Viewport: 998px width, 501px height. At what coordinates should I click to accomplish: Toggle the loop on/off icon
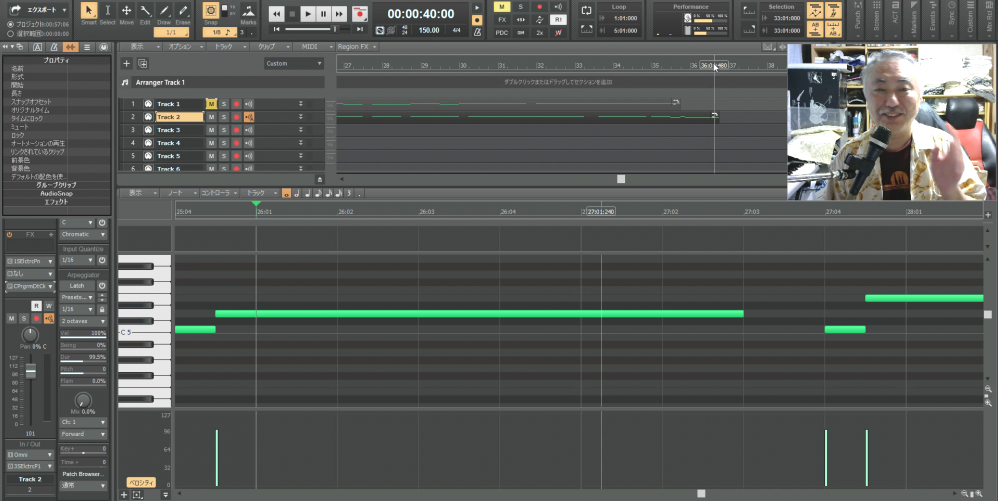click(x=586, y=8)
